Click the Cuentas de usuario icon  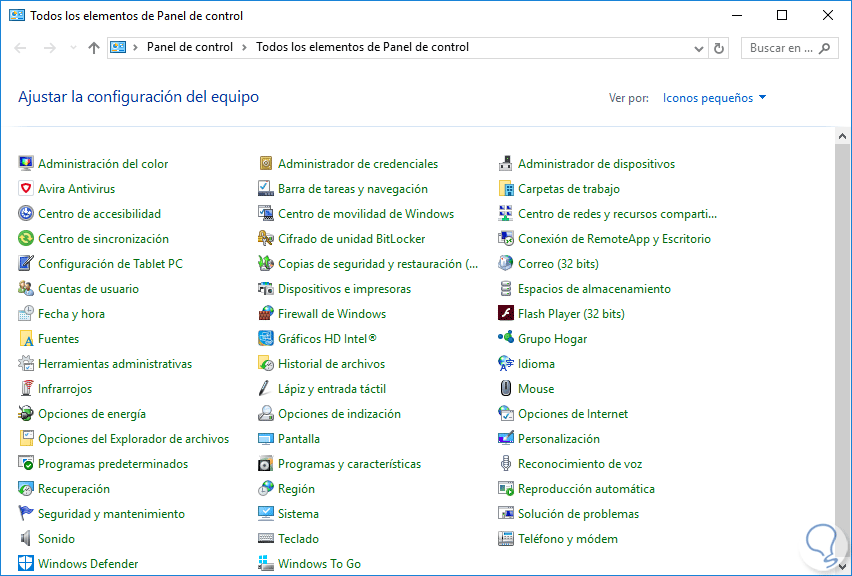coord(26,289)
